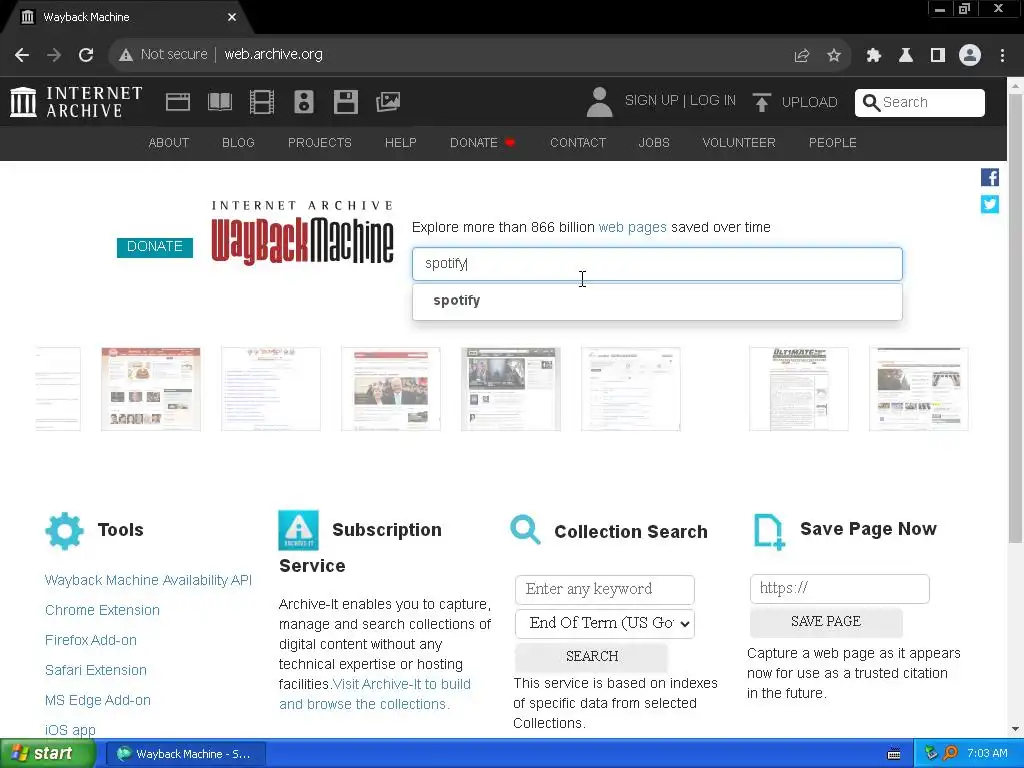The image size is (1024, 768).
Task: Focus the Enter any keyword field
Action: pos(605,589)
